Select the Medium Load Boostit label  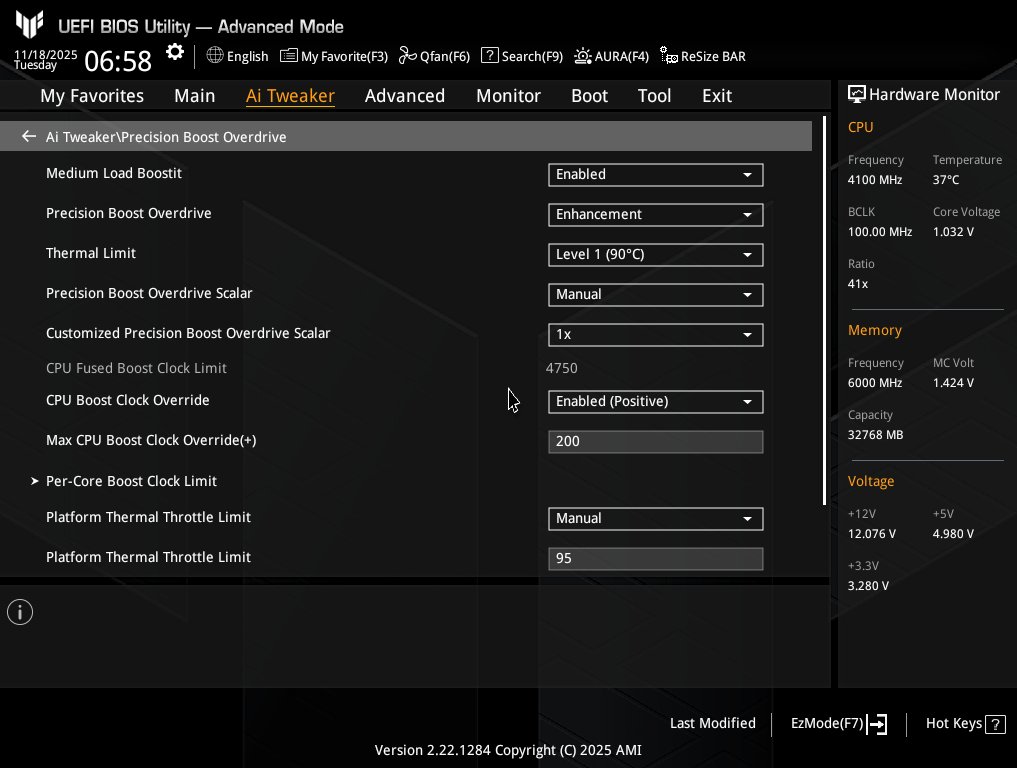point(114,173)
